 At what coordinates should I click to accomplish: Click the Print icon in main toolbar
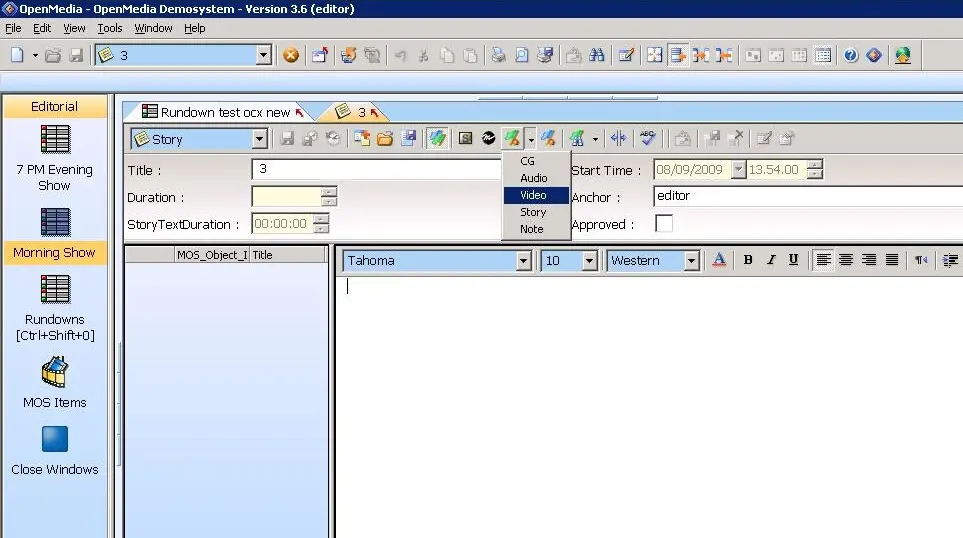pyautogui.click(x=498, y=56)
